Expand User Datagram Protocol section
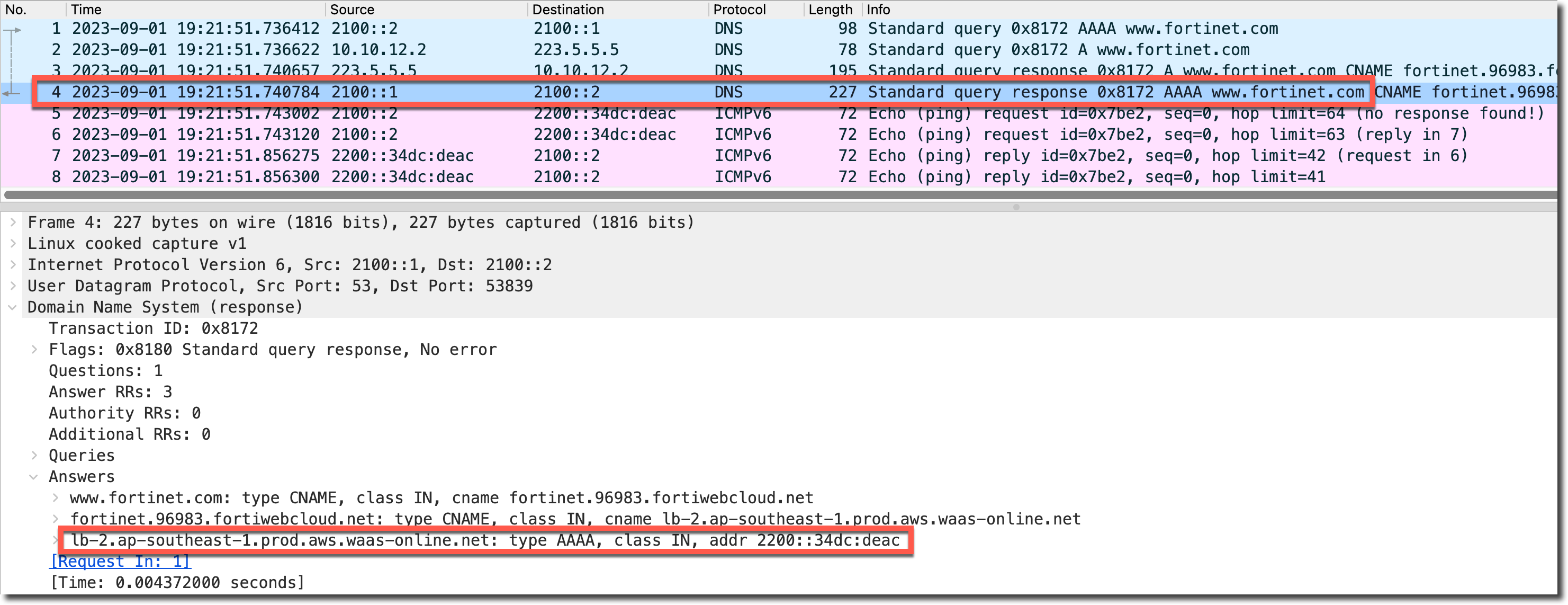1568x605 pixels. click(13, 286)
